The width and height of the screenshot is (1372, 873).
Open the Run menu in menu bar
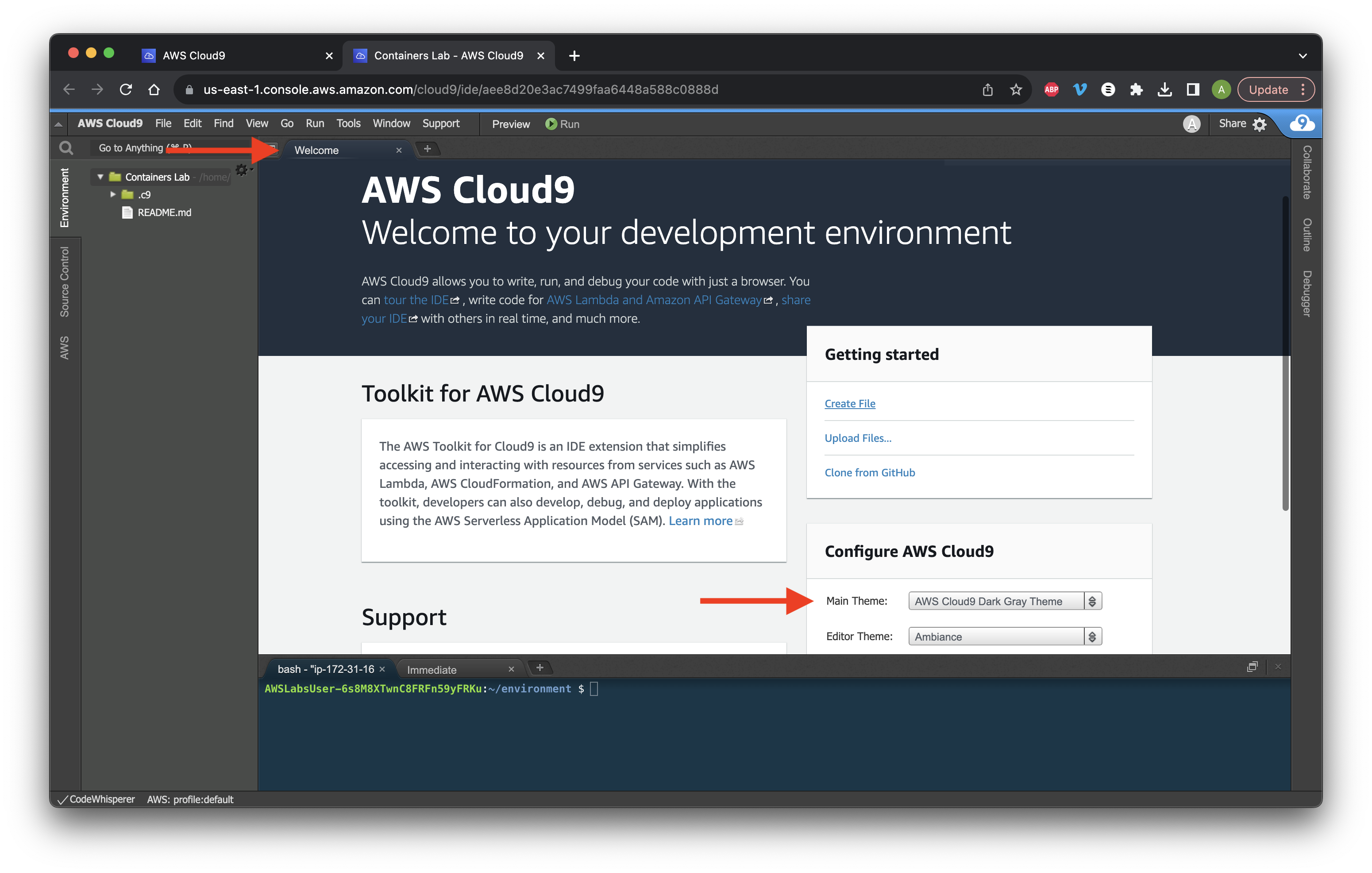tap(315, 124)
